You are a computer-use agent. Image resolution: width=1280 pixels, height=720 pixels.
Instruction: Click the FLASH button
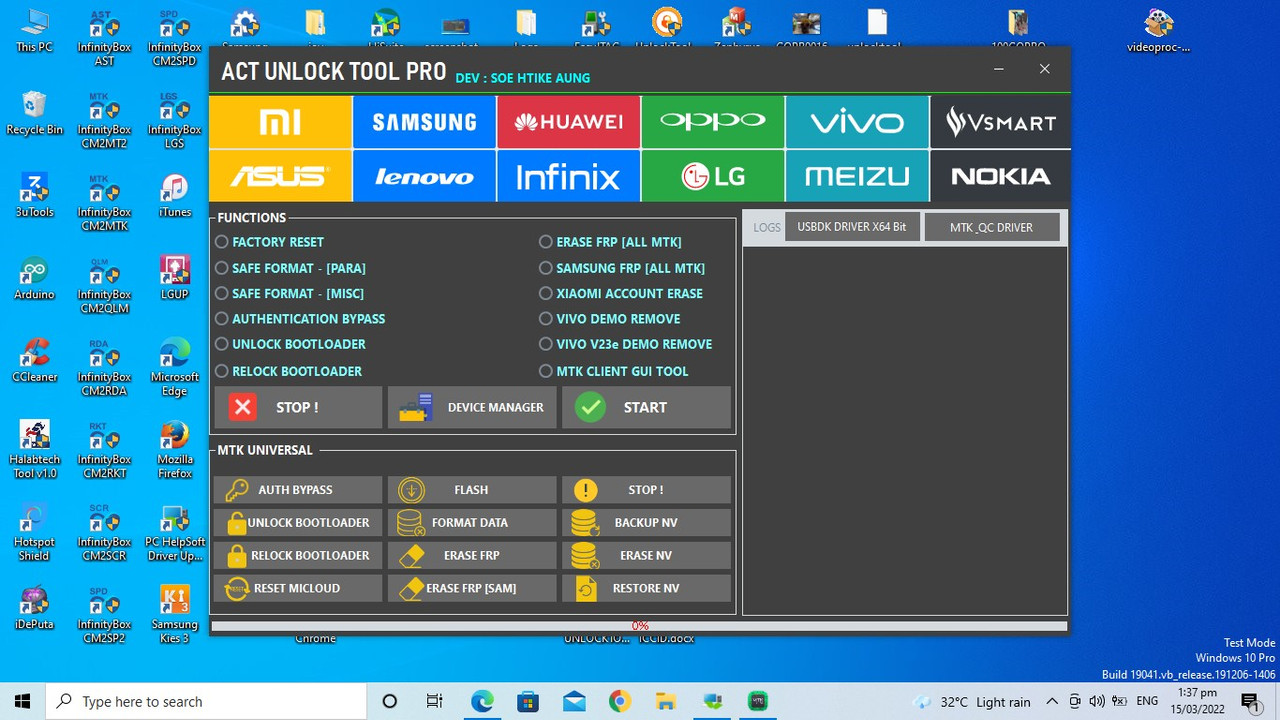point(472,490)
